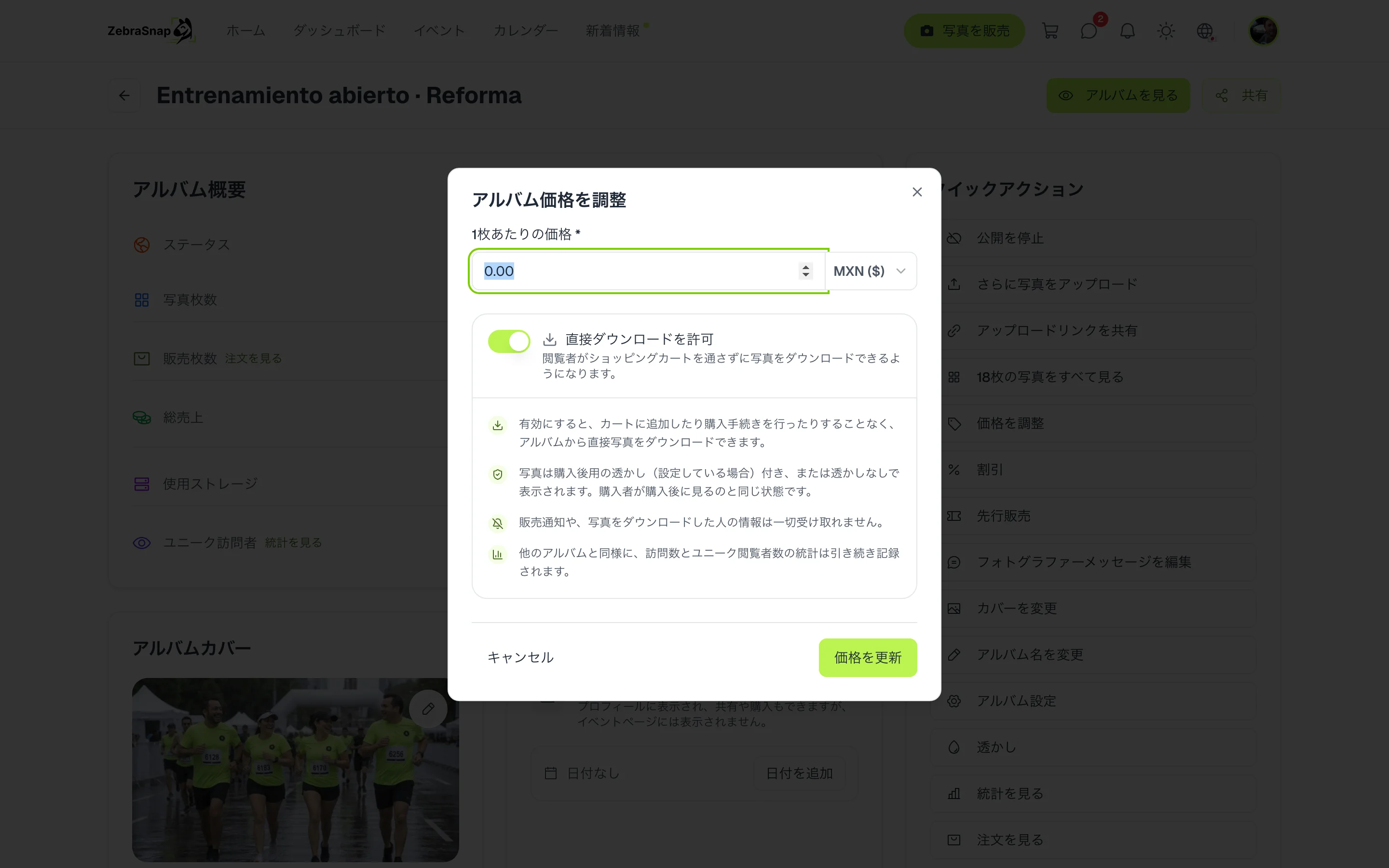This screenshot has height=868, width=1389.
Task: Open the カレンダー nav item
Action: tap(525, 30)
